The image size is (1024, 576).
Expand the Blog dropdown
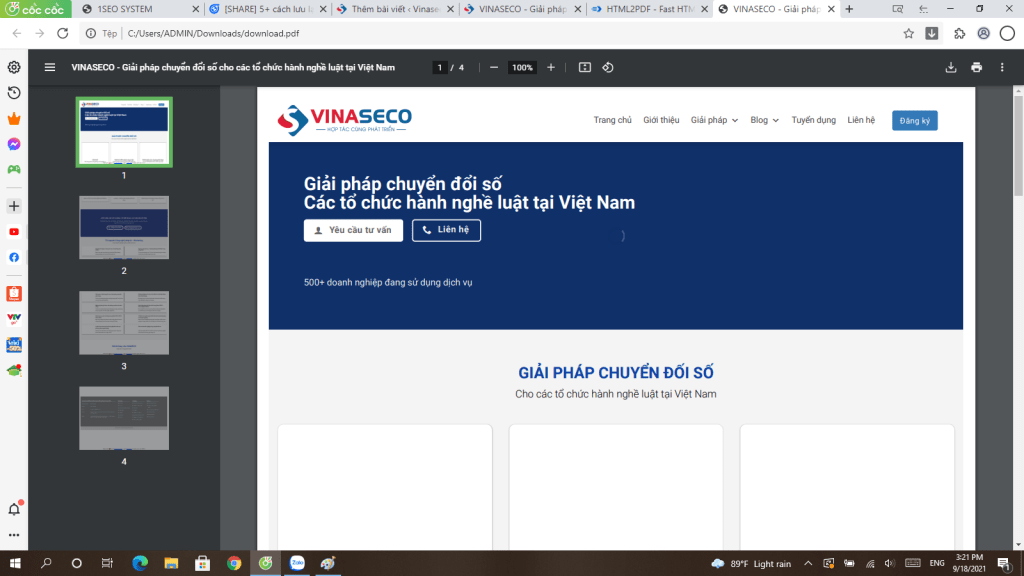pos(764,120)
